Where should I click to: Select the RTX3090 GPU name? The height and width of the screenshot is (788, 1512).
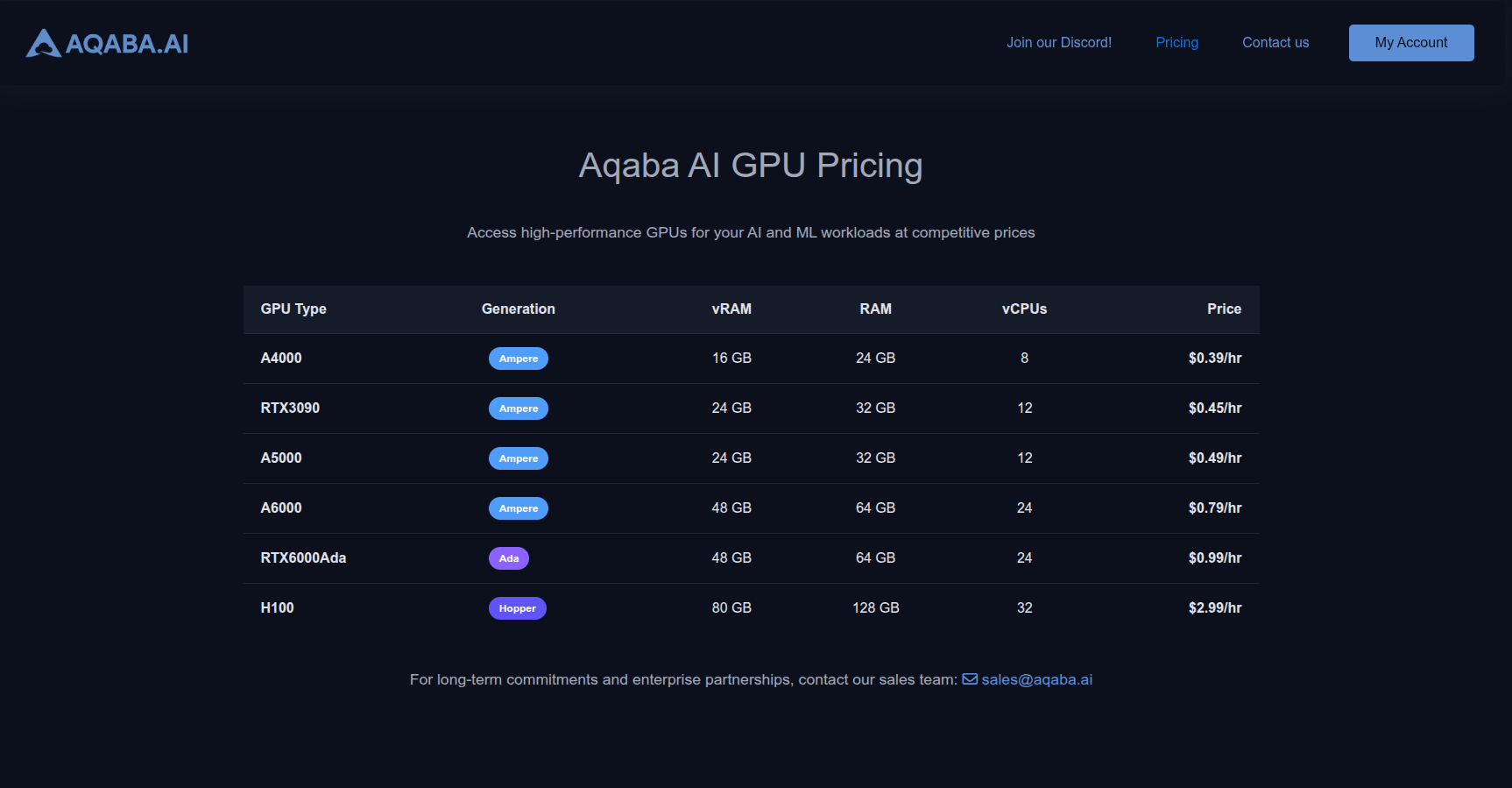tap(290, 408)
